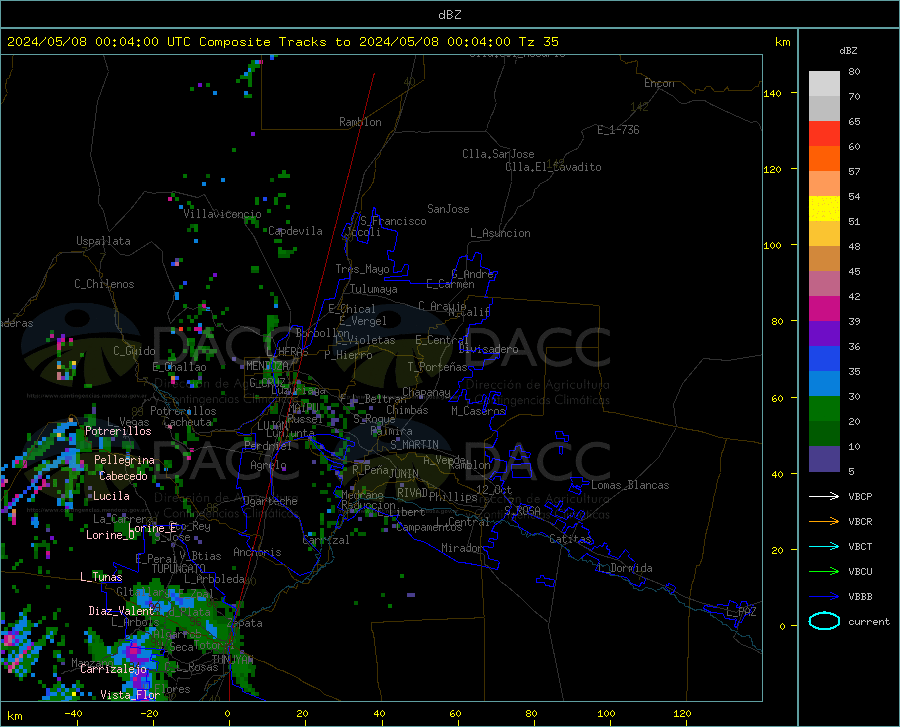Click the Tulumaya location label
This screenshot has height=727, width=900.
point(374,289)
